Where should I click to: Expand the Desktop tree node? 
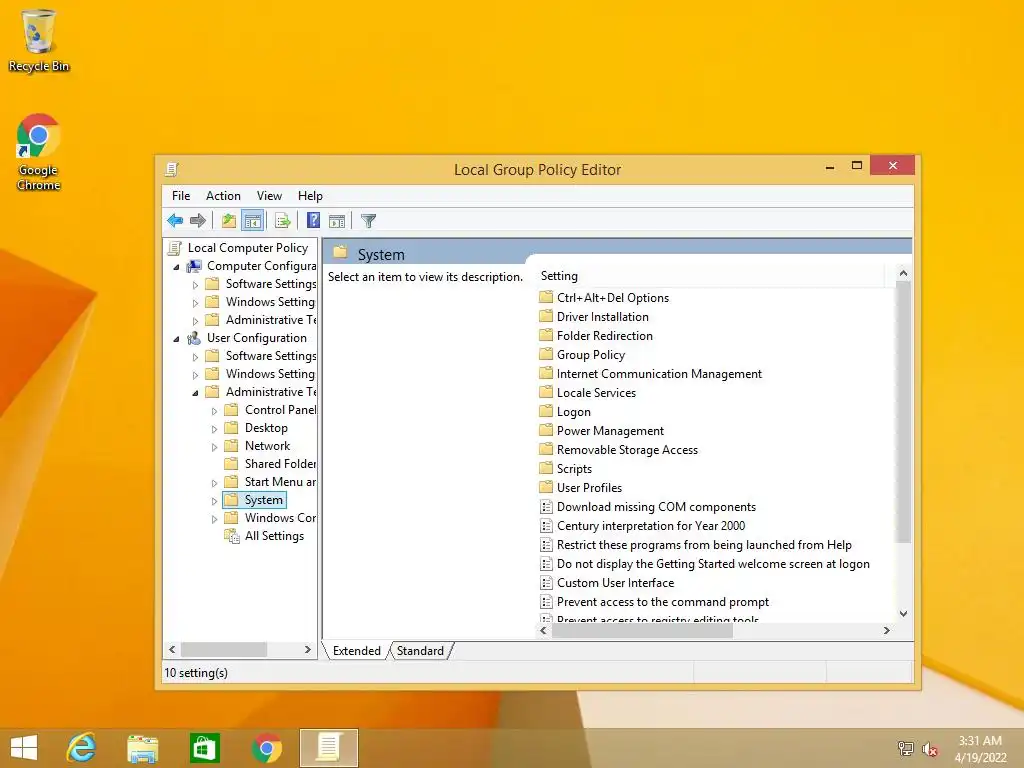click(214, 429)
